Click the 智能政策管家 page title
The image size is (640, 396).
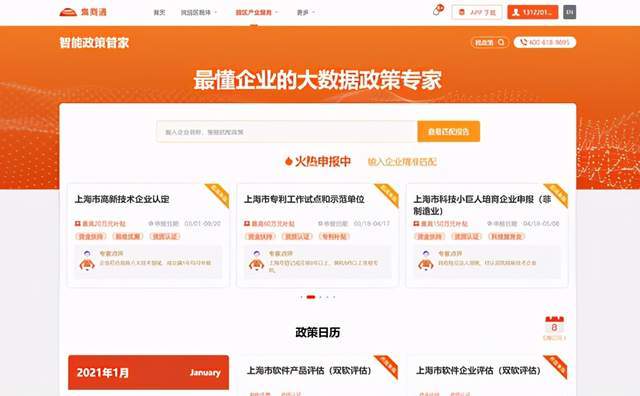click(94, 42)
